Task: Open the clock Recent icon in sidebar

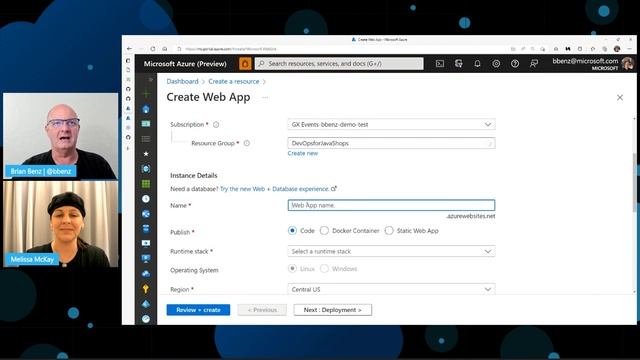Action: (146, 199)
